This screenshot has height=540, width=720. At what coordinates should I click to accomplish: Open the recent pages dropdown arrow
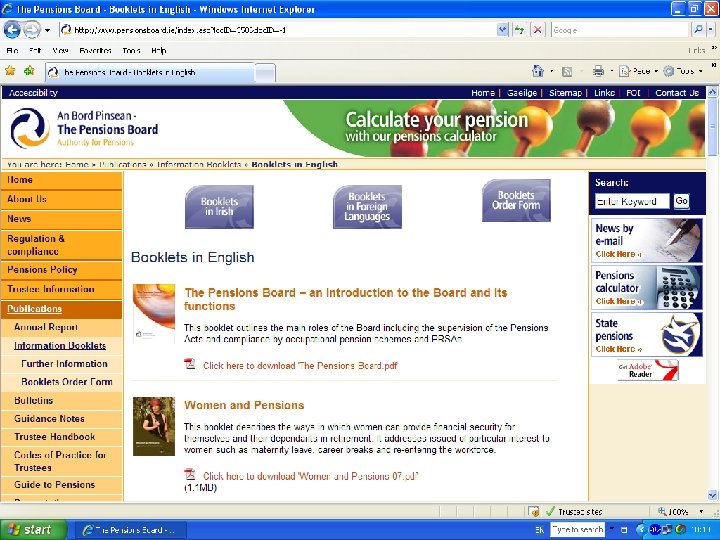[x=47, y=30]
